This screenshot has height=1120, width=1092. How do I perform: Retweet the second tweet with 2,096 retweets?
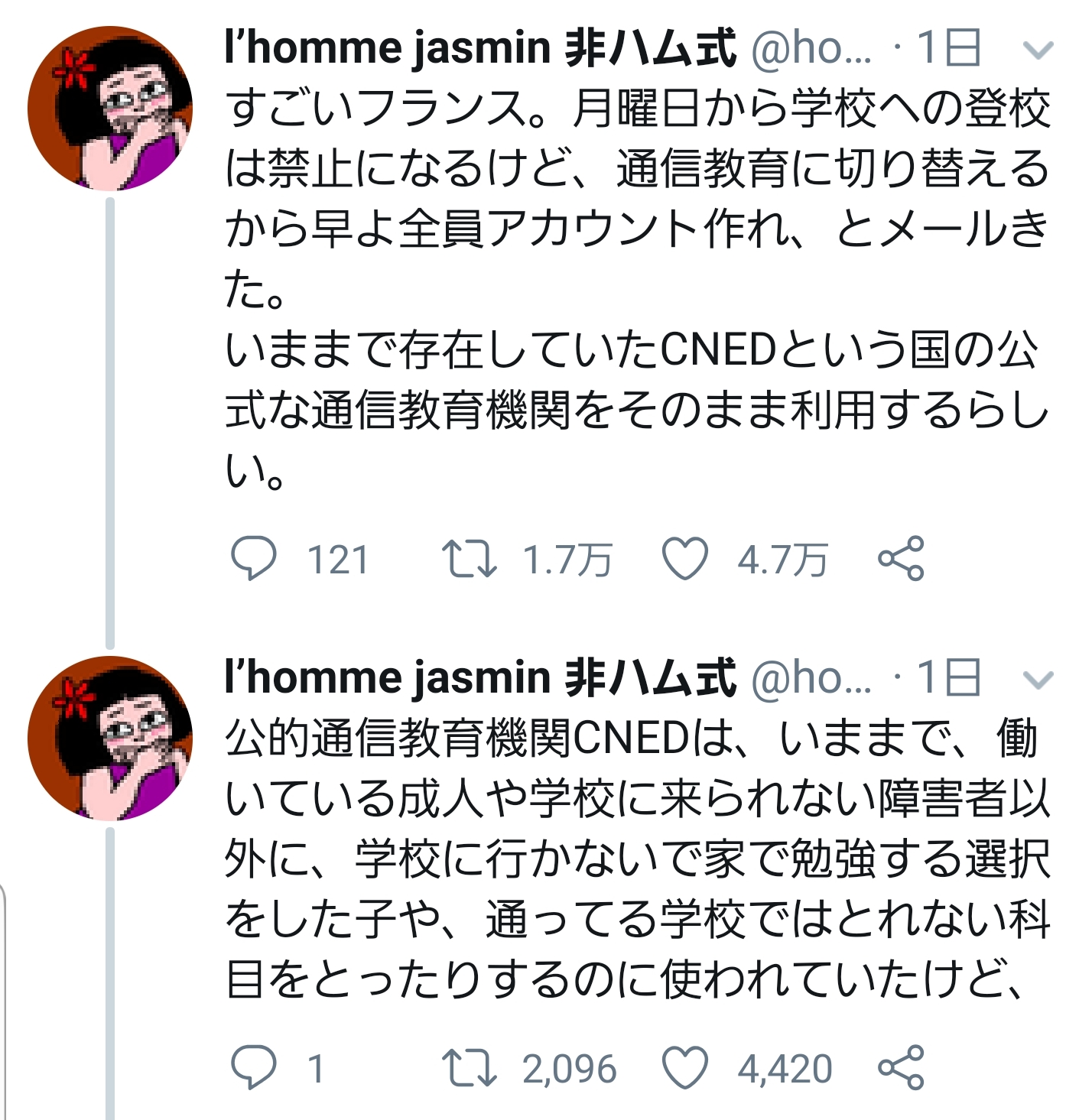click(x=470, y=1067)
